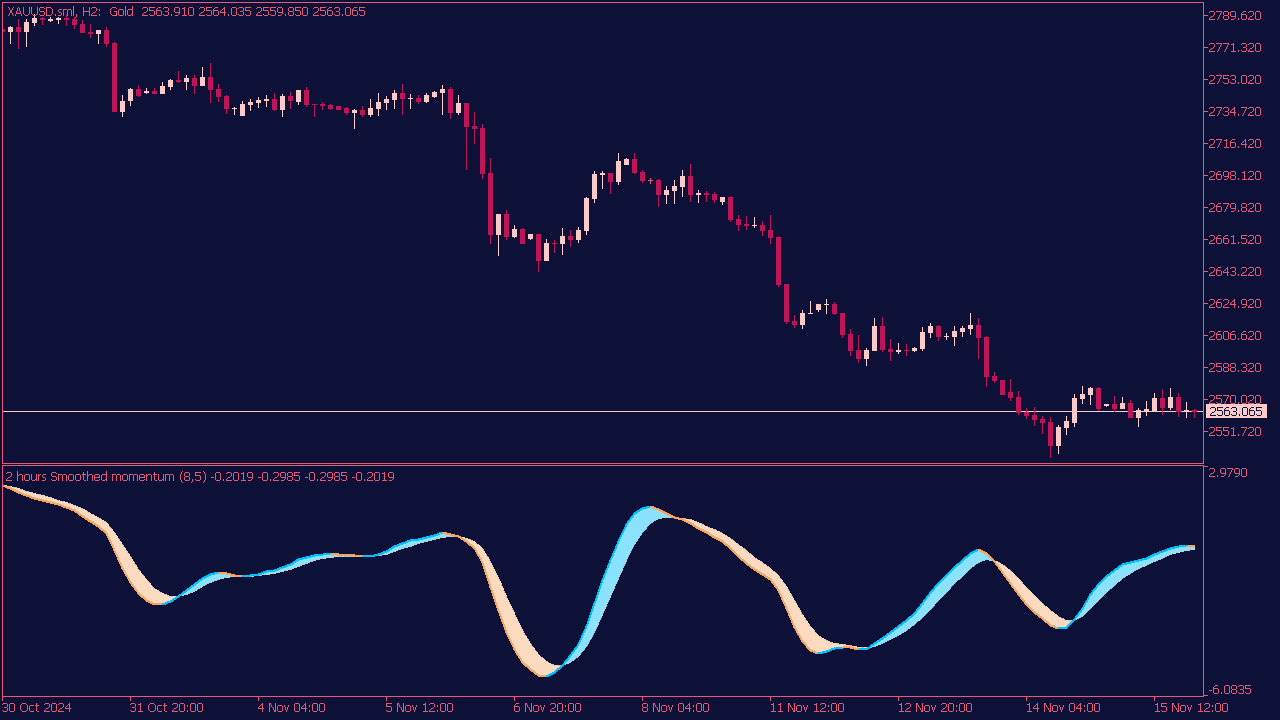Image resolution: width=1280 pixels, height=720 pixels.
Task: Click the 8 Nov 04:00 time label
Action: 676,708
